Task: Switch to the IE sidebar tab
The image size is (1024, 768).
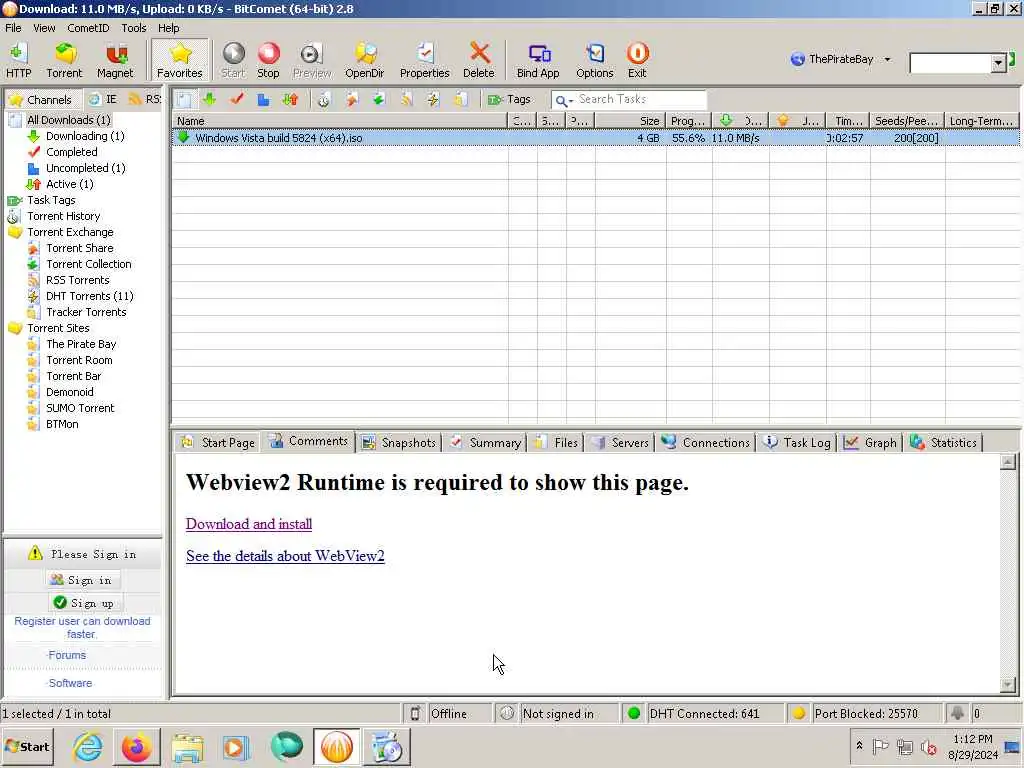Action: 104,99
